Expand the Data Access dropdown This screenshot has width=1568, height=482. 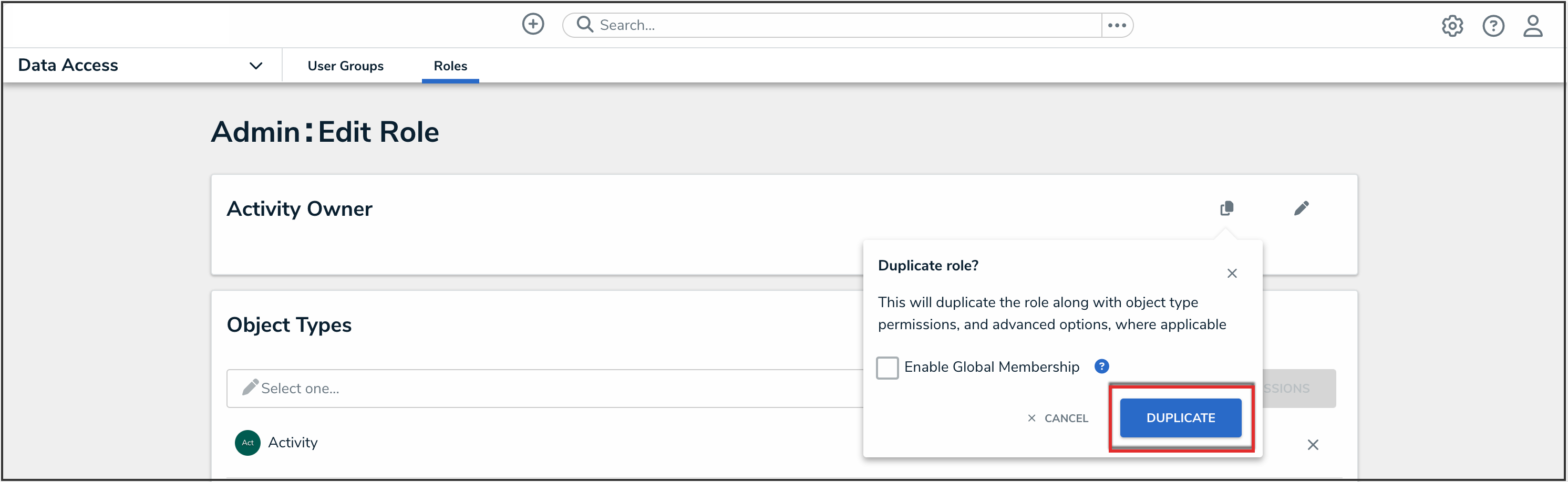[256, 66]
